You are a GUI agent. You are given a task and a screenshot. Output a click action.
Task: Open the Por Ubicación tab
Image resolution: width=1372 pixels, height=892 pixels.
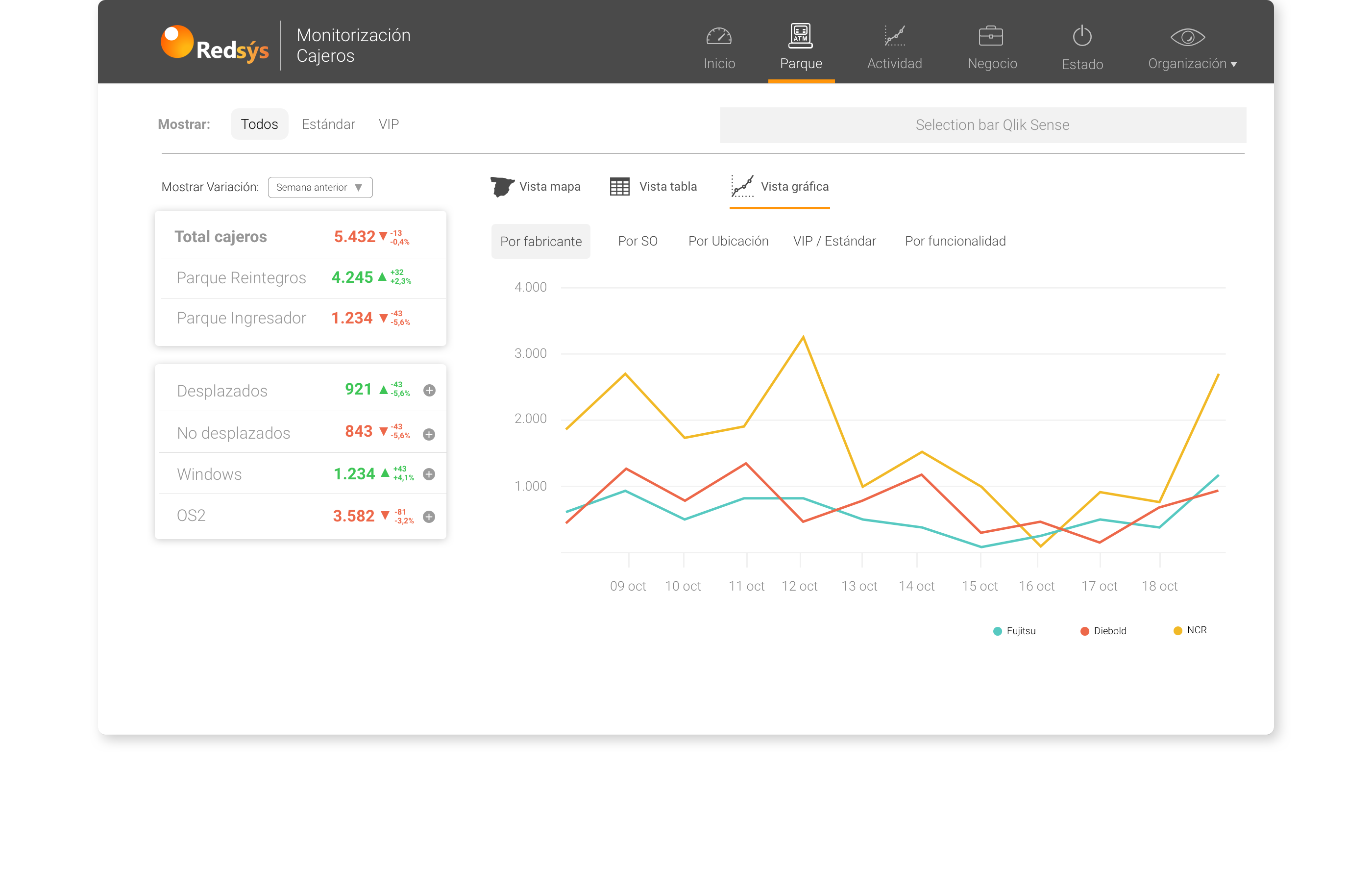click(x=728, y=241)
